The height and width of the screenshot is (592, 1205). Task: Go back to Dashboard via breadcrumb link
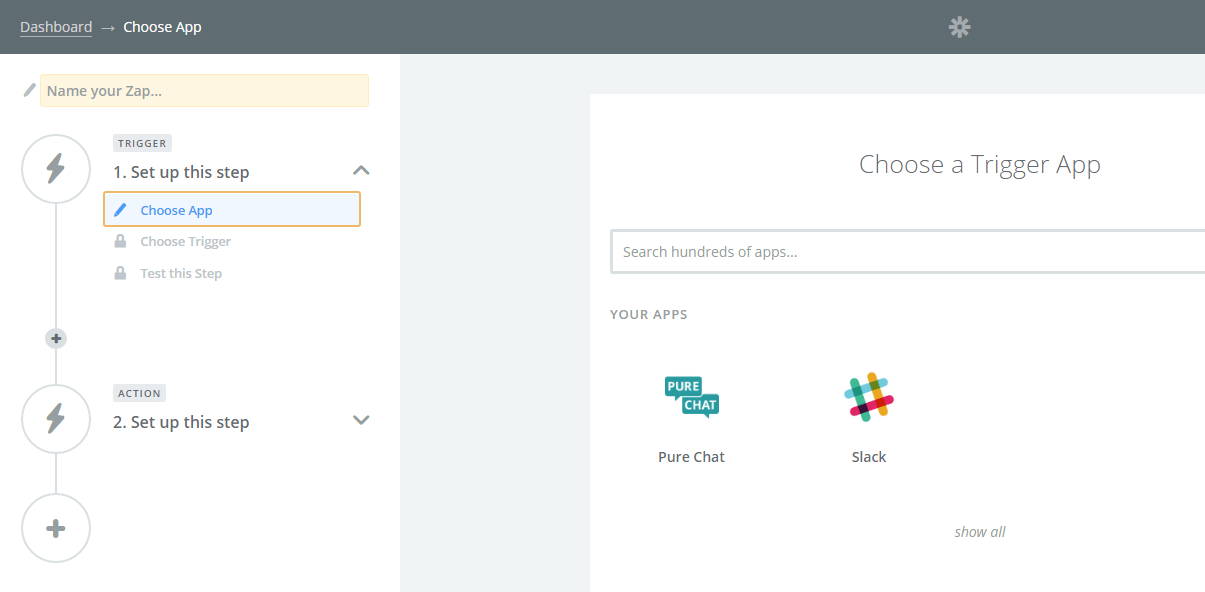pyautogui.click(x=56, y=27)
